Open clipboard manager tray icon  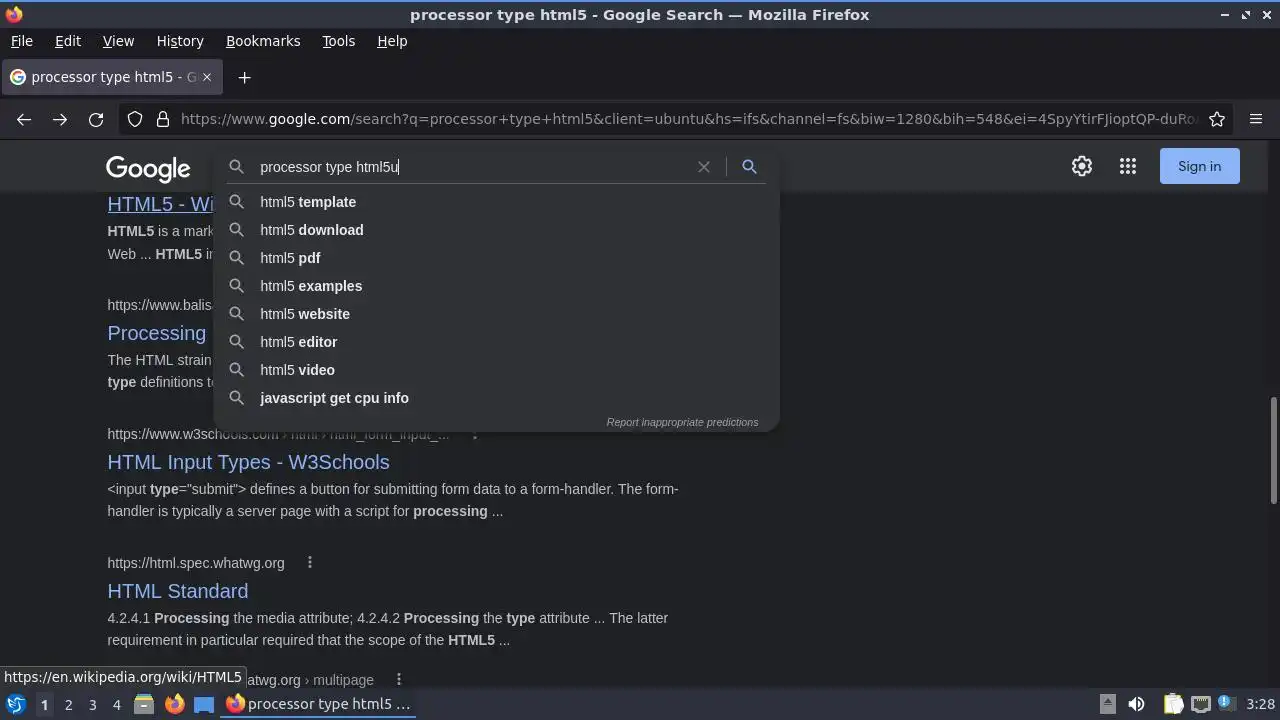[x=1173, y=704]
